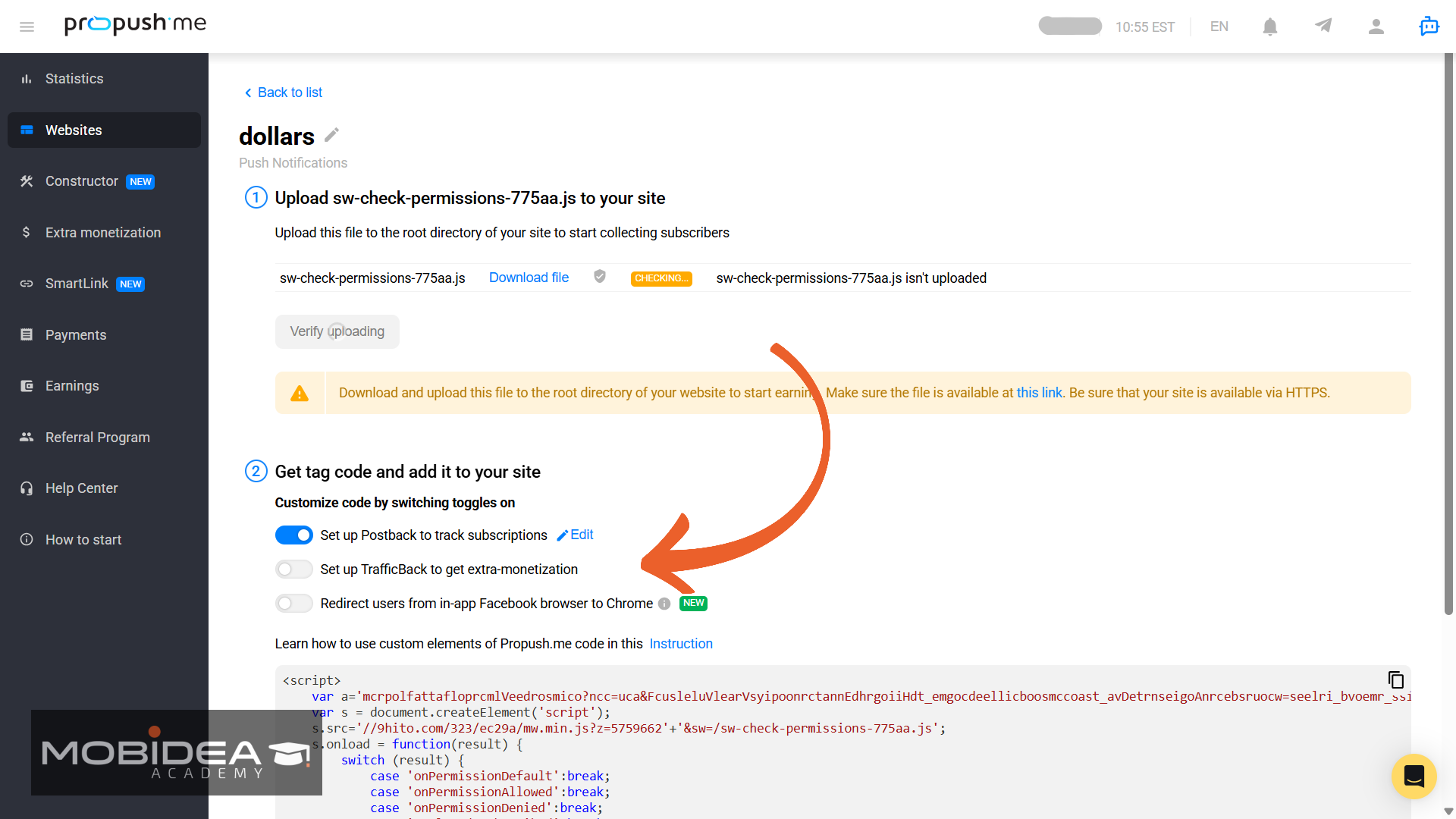Open the notifications bell icon

point(1270,27)
